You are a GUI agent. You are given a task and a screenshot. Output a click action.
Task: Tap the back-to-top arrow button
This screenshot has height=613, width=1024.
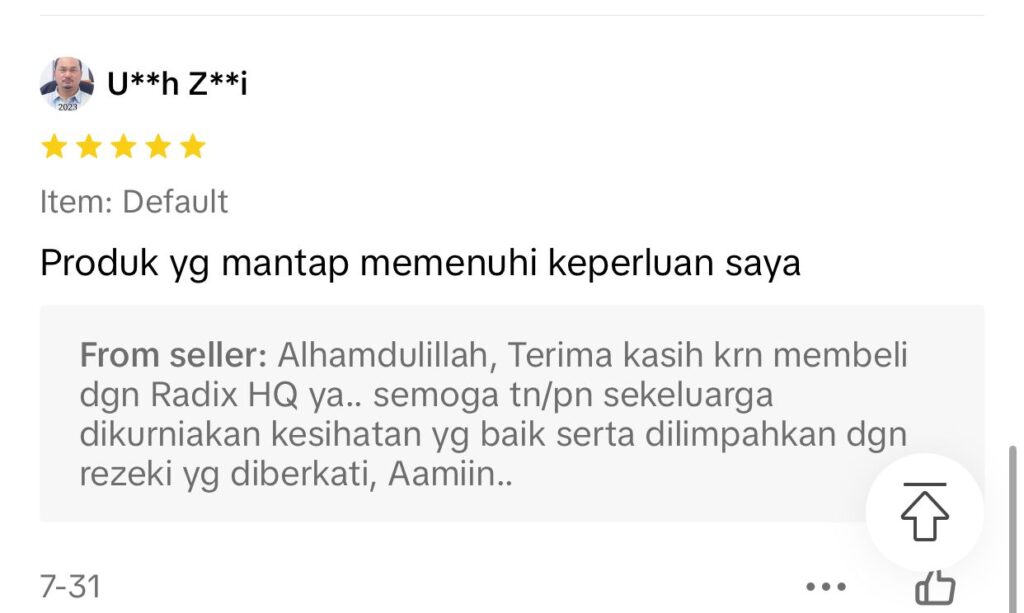pos(925,512)
